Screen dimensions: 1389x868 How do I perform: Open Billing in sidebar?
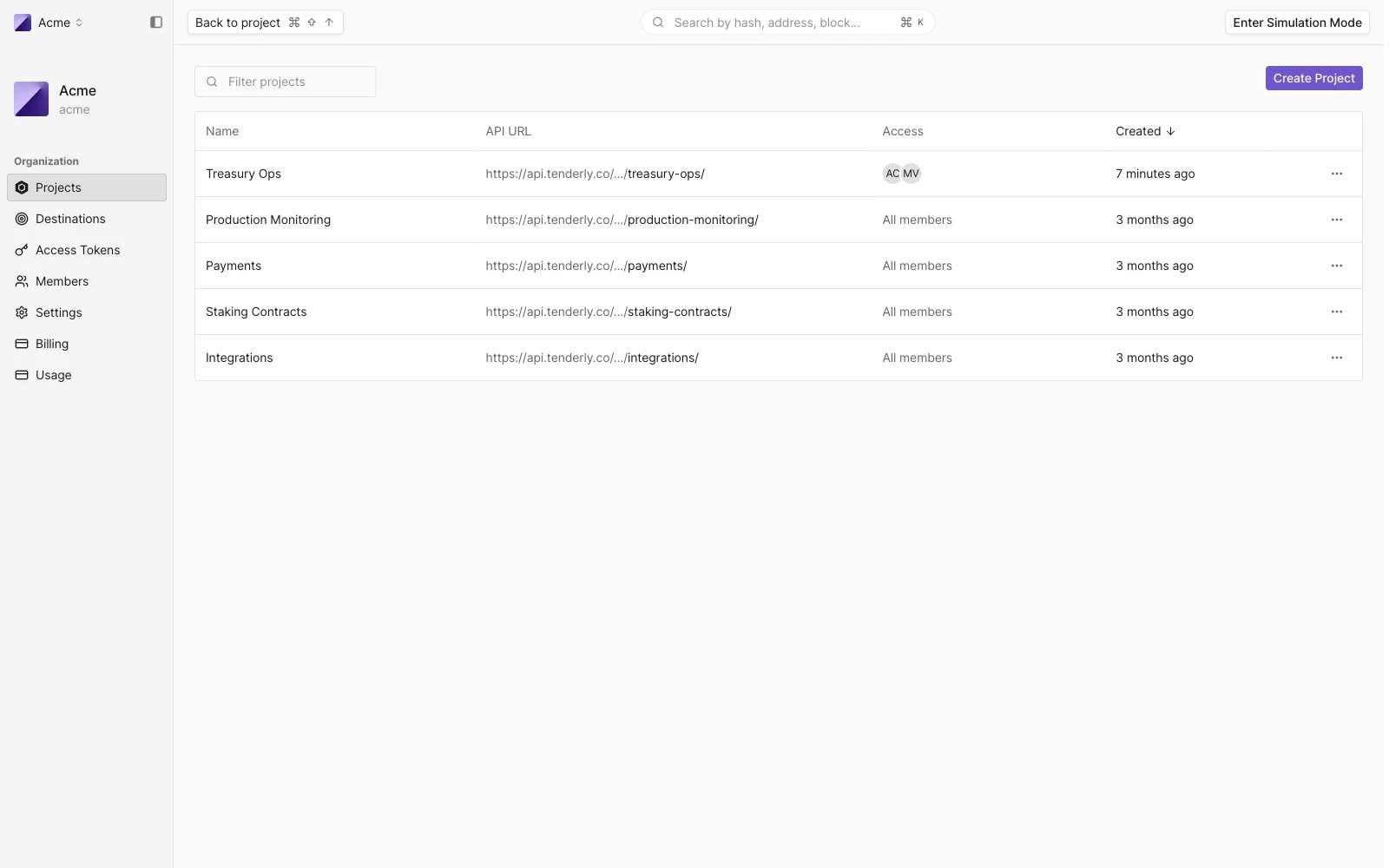[x=87, y=344]
